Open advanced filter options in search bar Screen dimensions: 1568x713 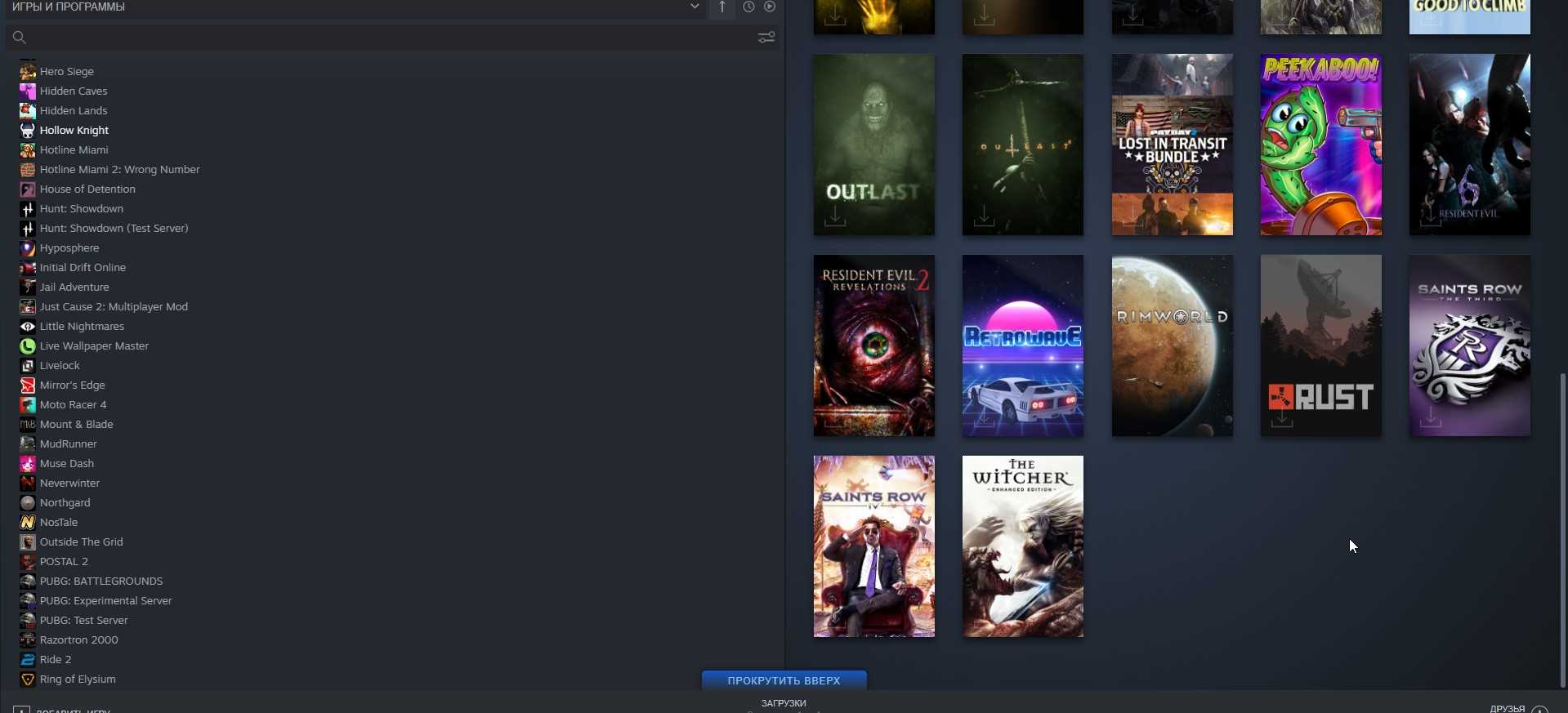pos(766,38)
